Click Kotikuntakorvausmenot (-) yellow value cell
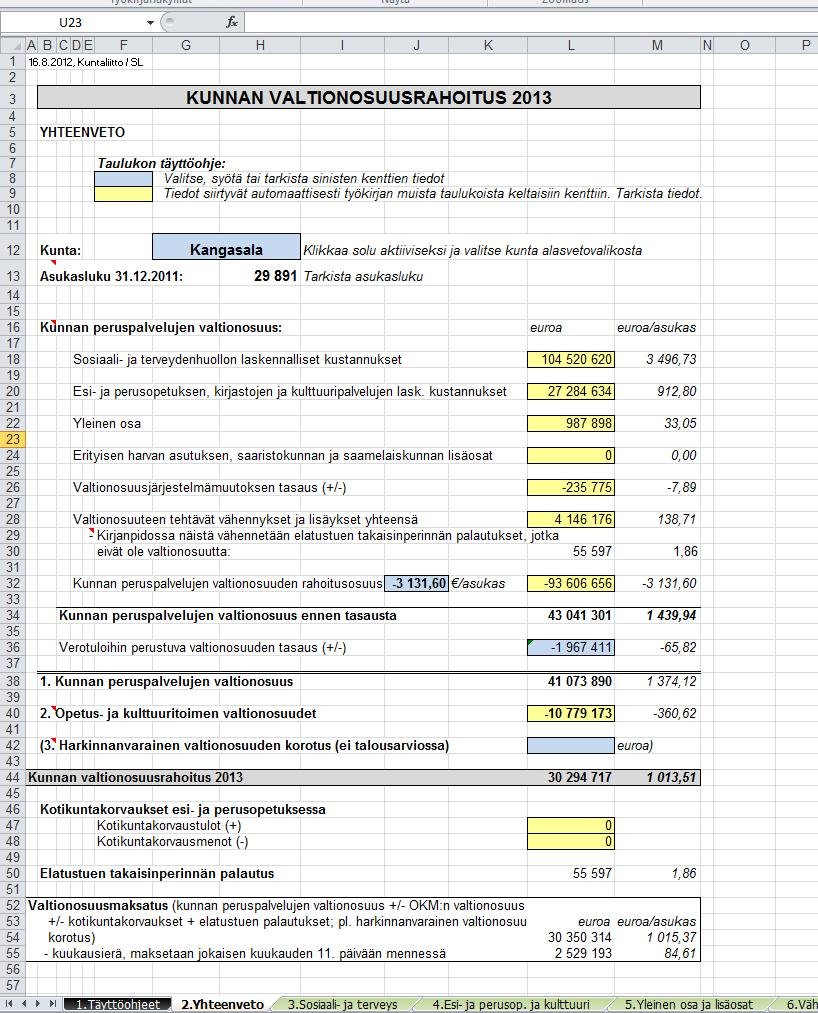The image size is (818, 1013). (x=571, y=841)
